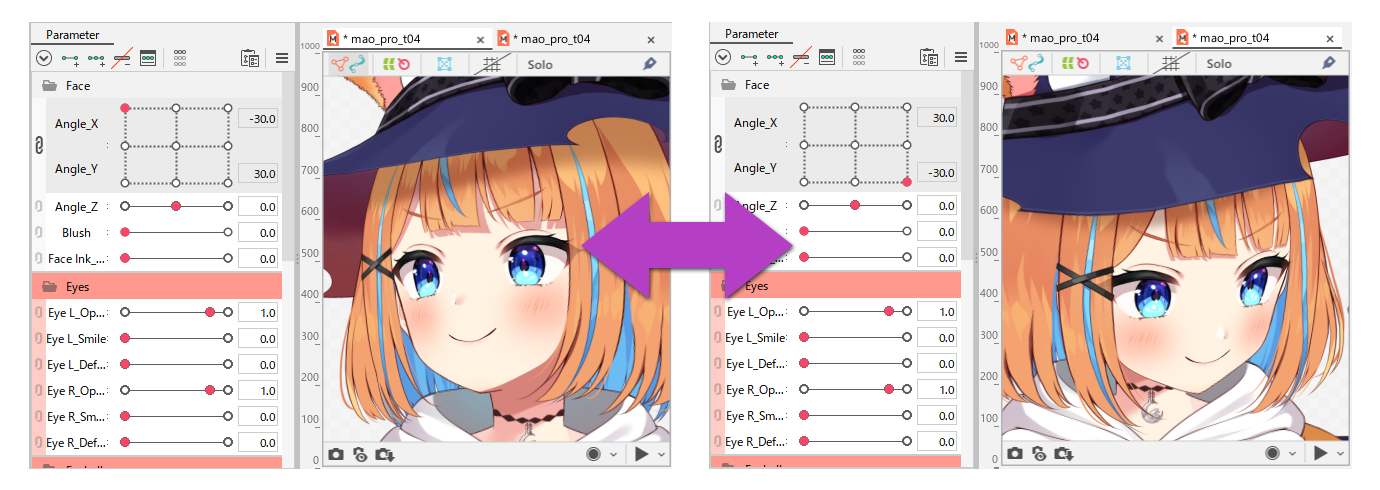
Task: Toggle link icon beside Eye L_Smile in right panel
Action: tap(718, 337)
